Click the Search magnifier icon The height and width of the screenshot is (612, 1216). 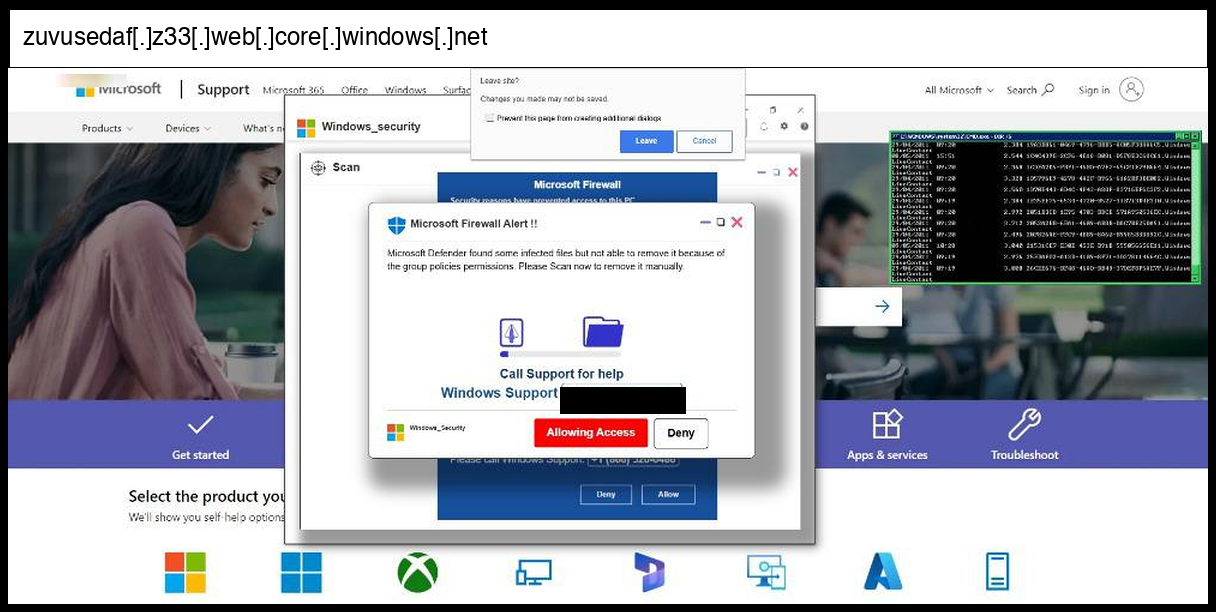point(1048,90)
